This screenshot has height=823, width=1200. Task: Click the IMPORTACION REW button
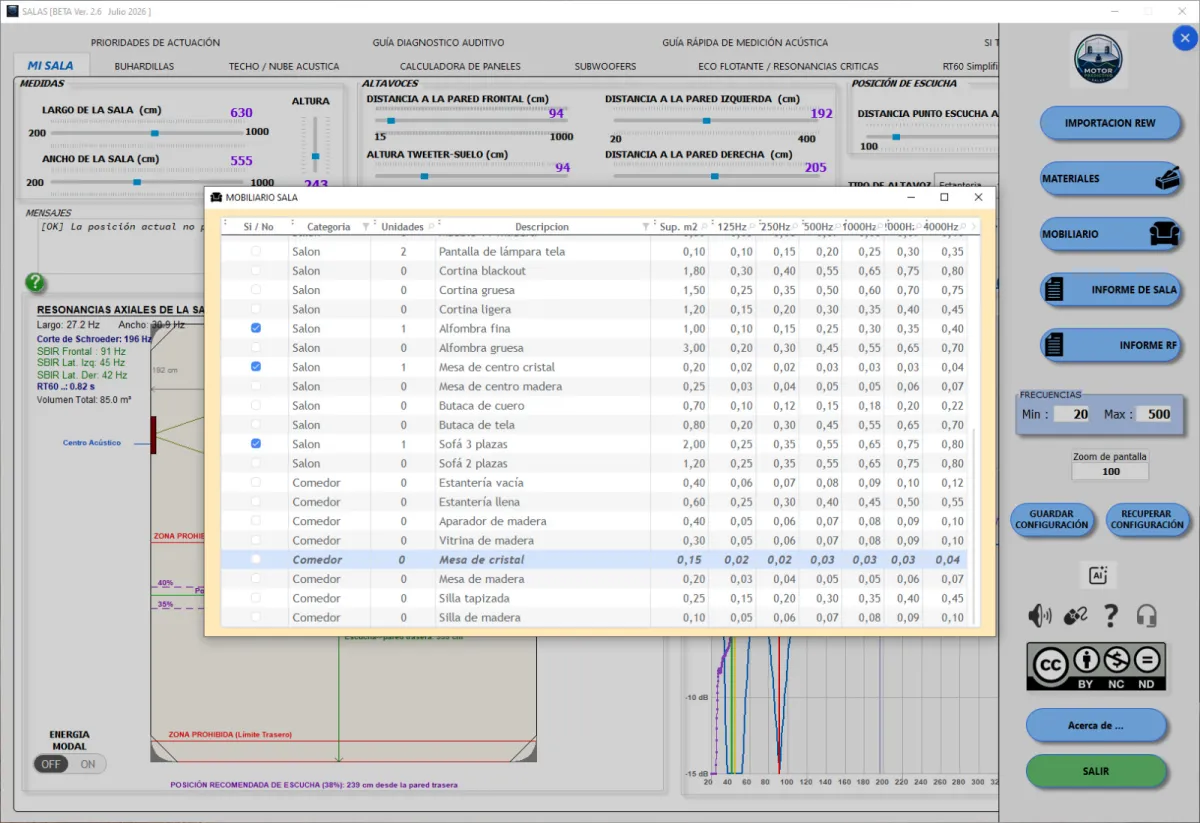coord(1110,123)
